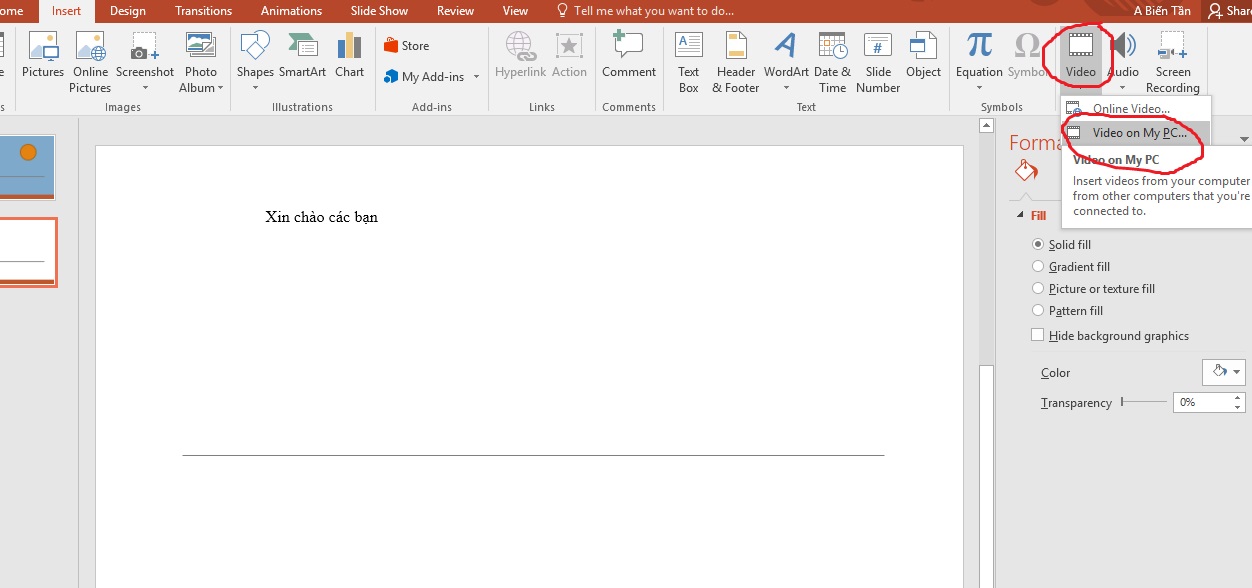
Task: Select the Solid fill option
Action: click(x=1062, y=245)
